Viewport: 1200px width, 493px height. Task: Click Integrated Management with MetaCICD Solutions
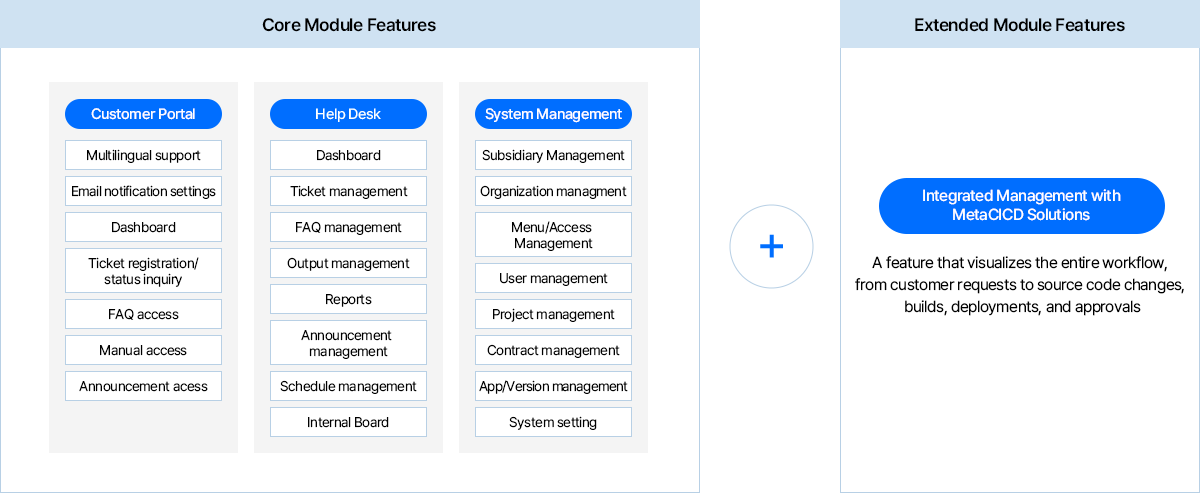pos(1021,206)
